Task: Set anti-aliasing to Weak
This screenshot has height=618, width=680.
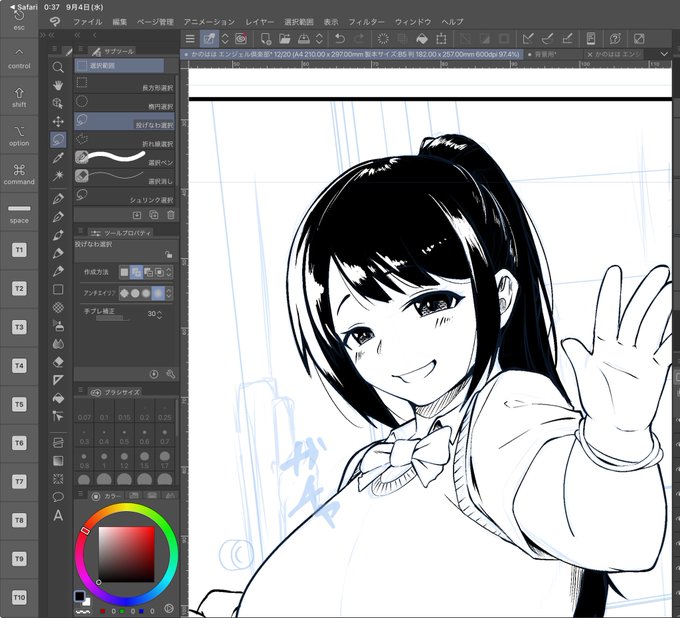Action: pos(135,294)
